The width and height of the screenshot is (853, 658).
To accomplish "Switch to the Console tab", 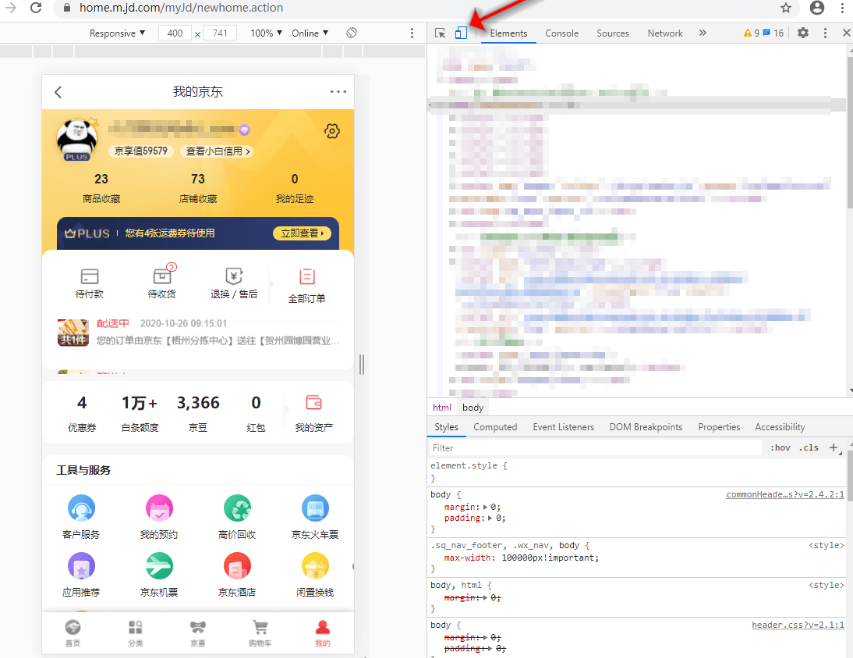I will click(x=562, y=33).
